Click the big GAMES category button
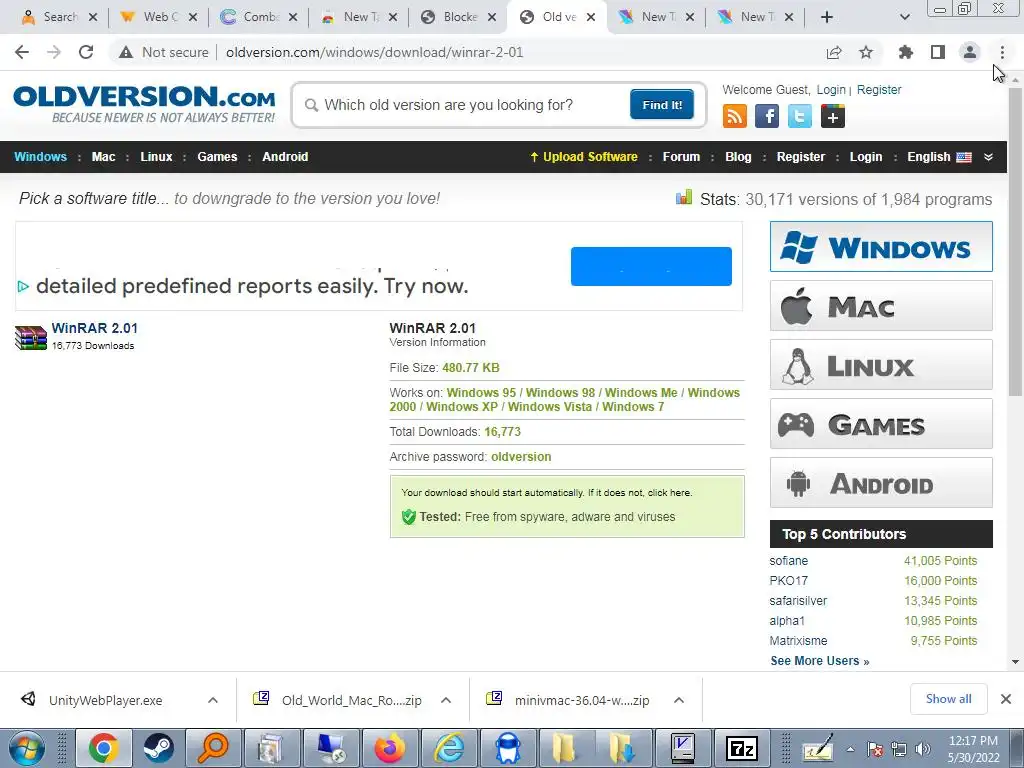Viewport: 1024px width, 768px height. point(881,424)
